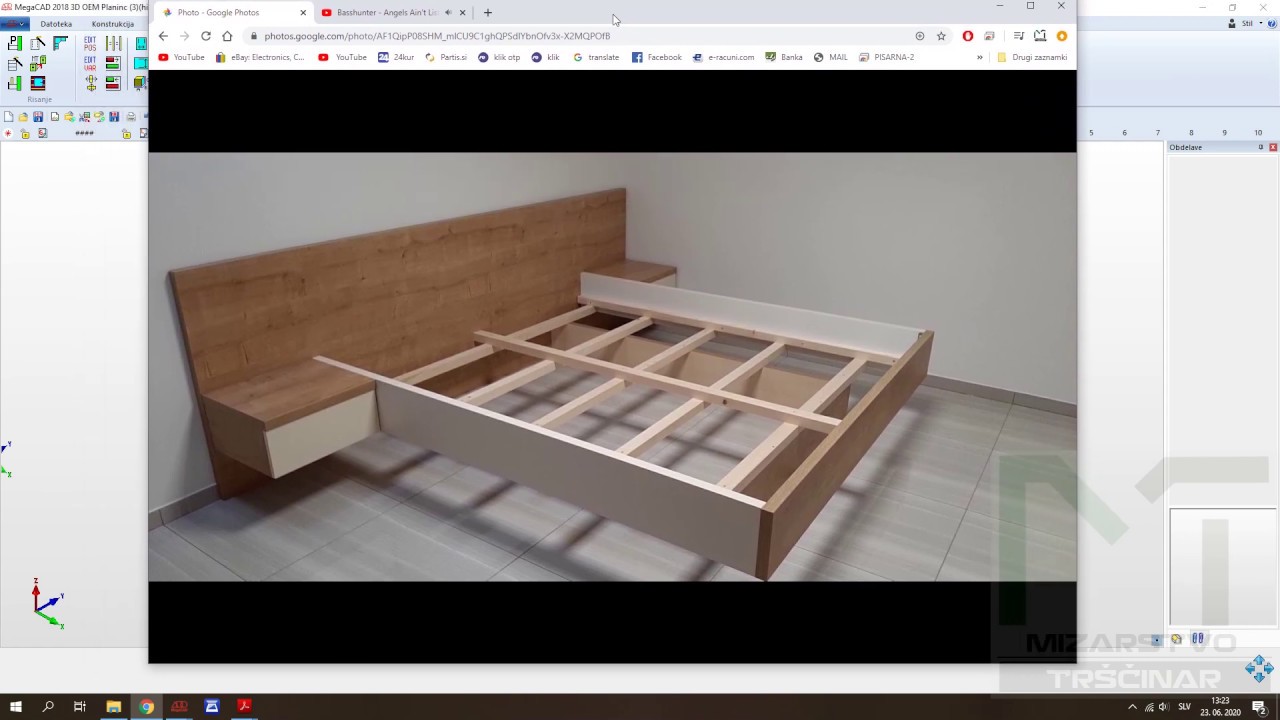Open the Konstrukcija tab in MegaCAD
Viewport: 1280px width, 720px height.
[x=113, y=24]
